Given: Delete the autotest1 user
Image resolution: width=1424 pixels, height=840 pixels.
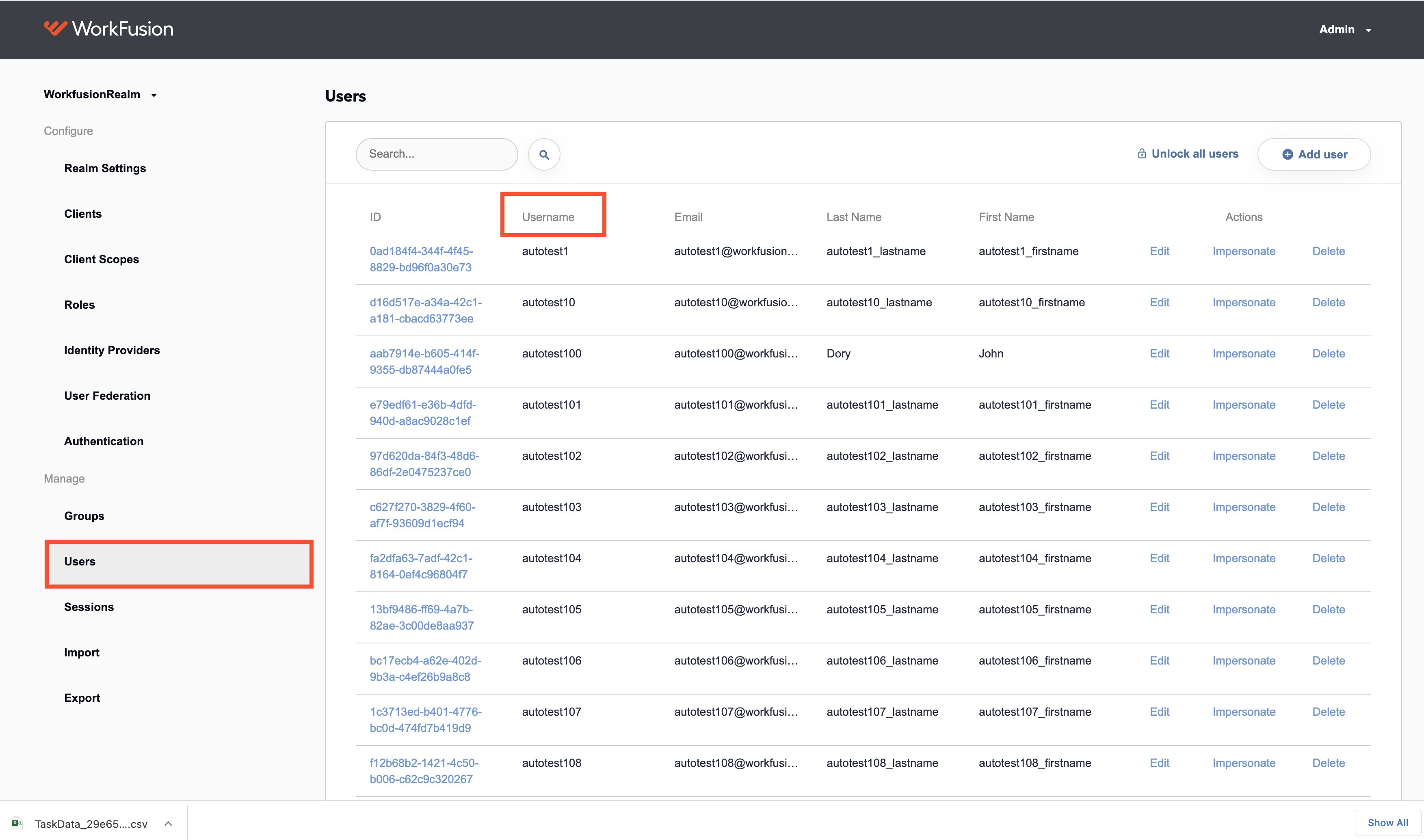Looking at the screenshot, I should tap(1329, 251).
